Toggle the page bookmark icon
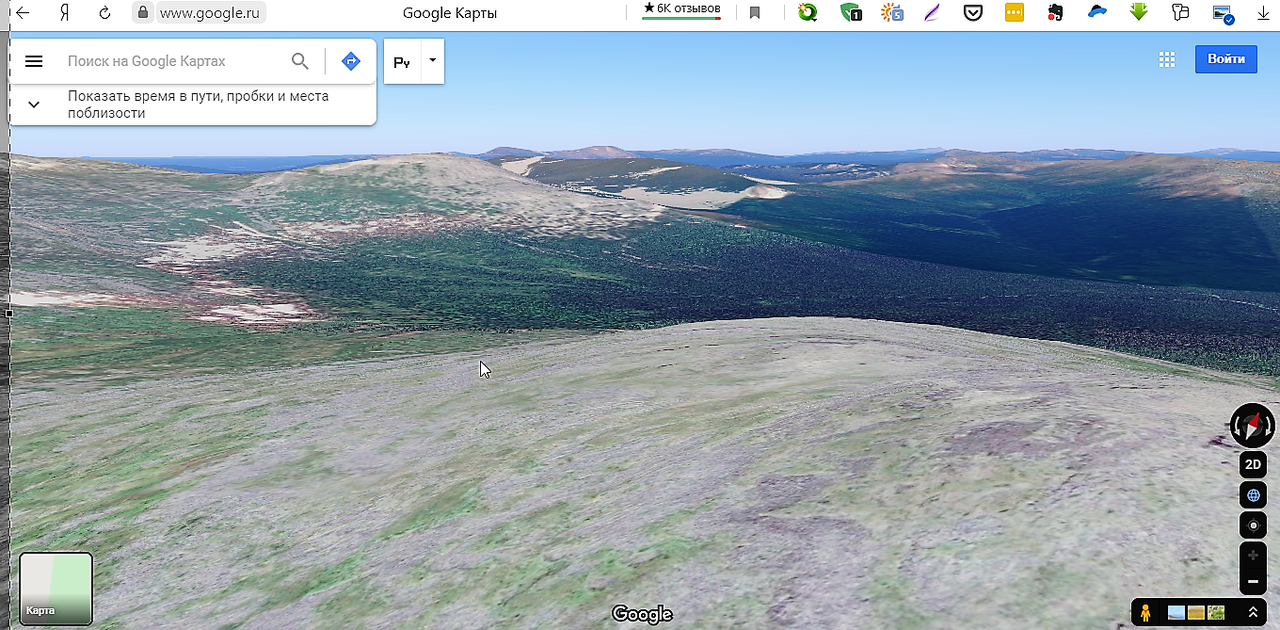 coord(755,13)
